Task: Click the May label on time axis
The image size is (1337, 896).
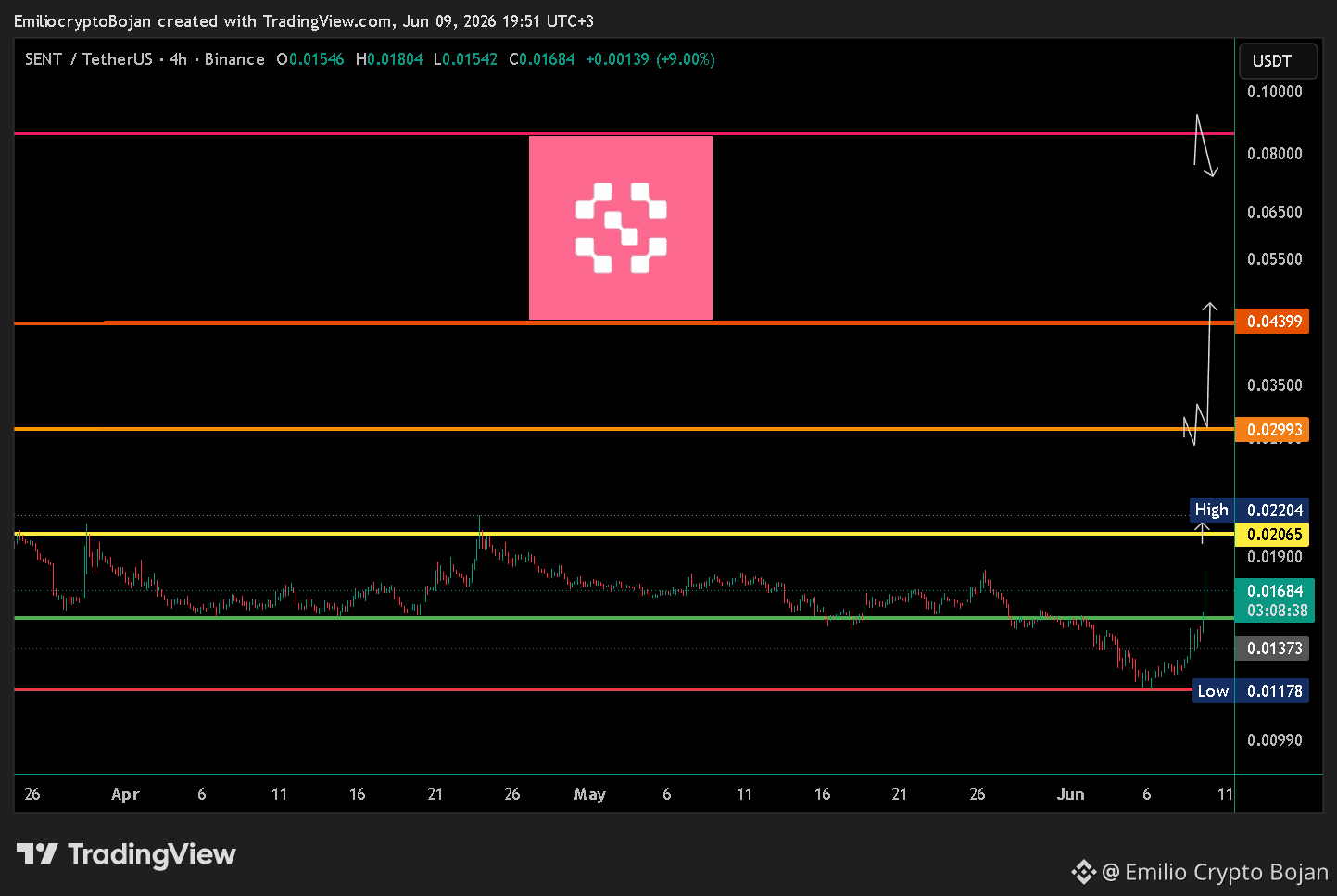Action: coord(590,794)
